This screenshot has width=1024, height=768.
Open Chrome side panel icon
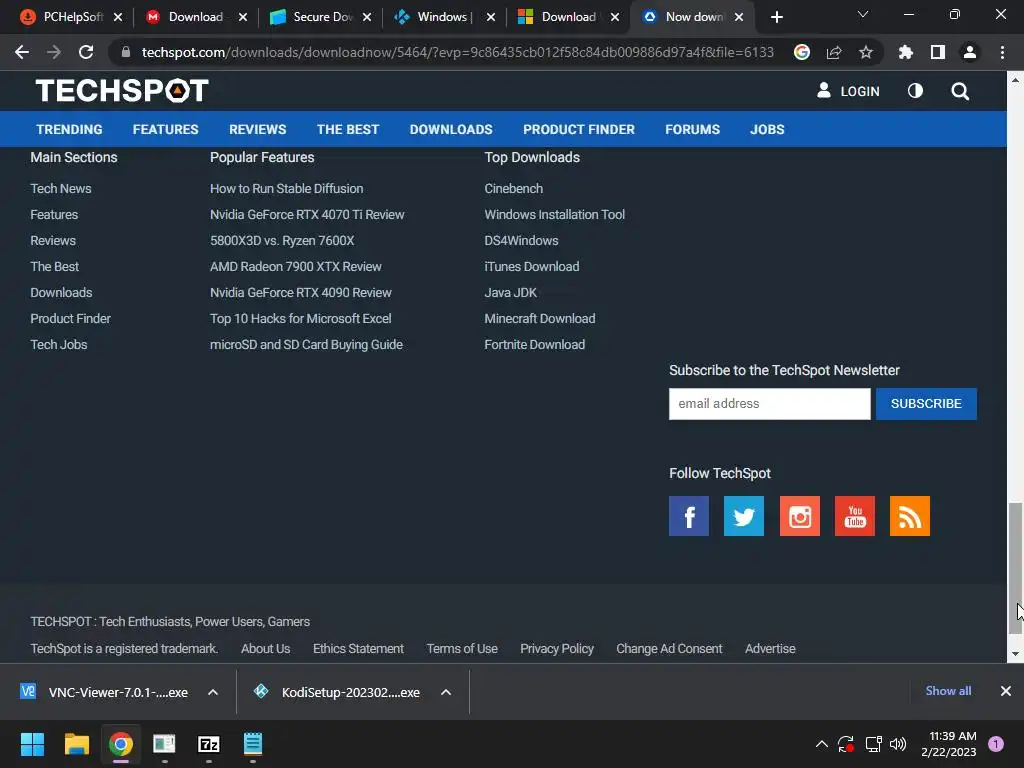pos(938,52)
